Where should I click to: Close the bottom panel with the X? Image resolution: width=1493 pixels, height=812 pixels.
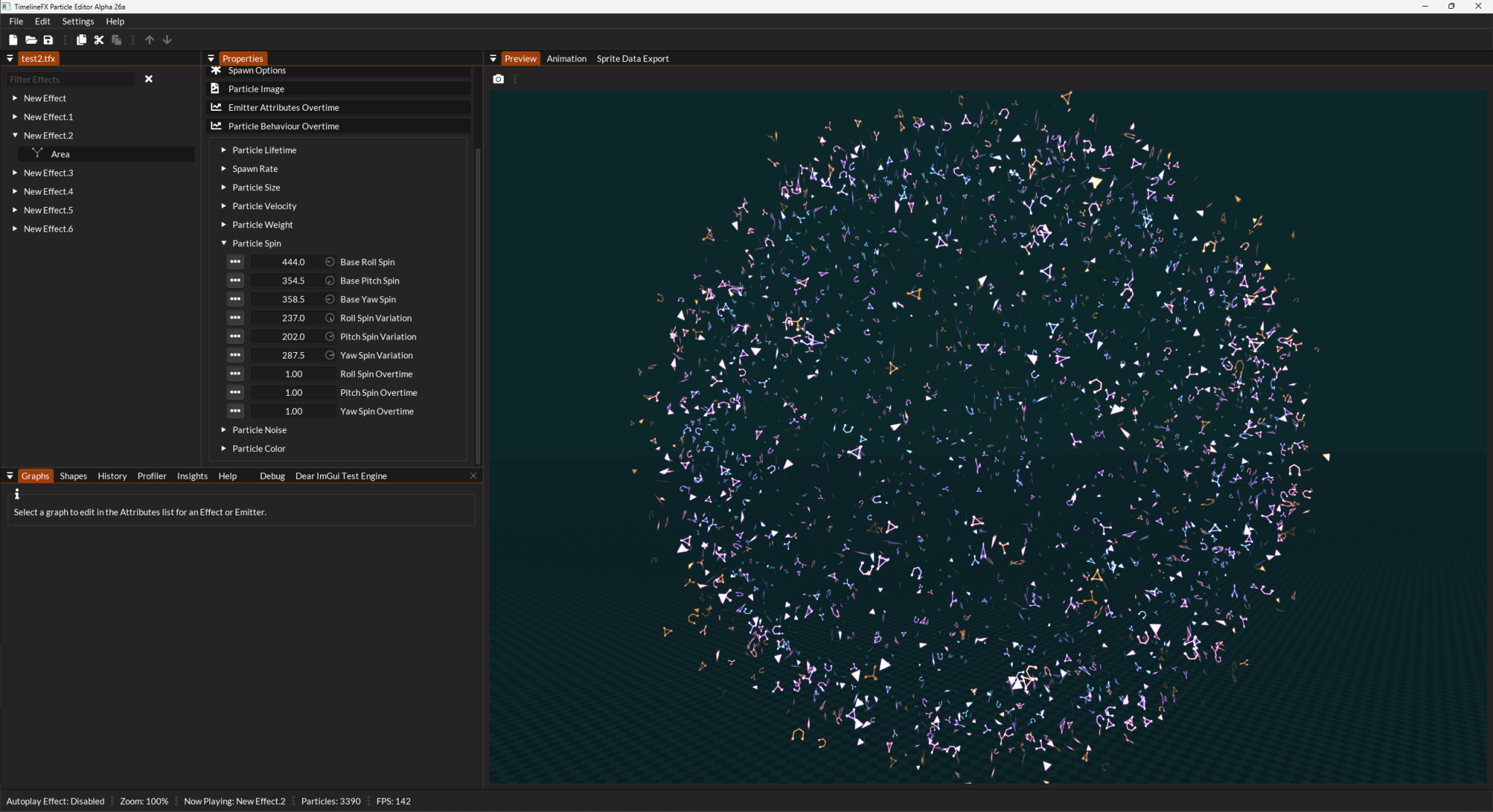[472, 475]
